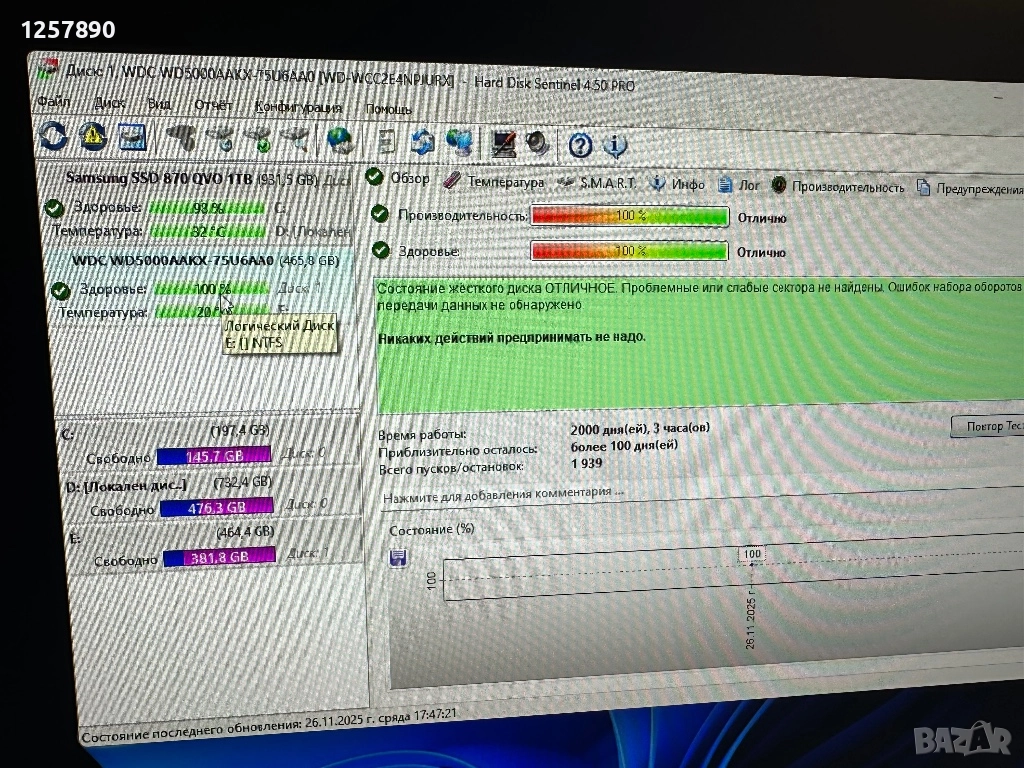Switch to the Лог tab

pos(739,185)
